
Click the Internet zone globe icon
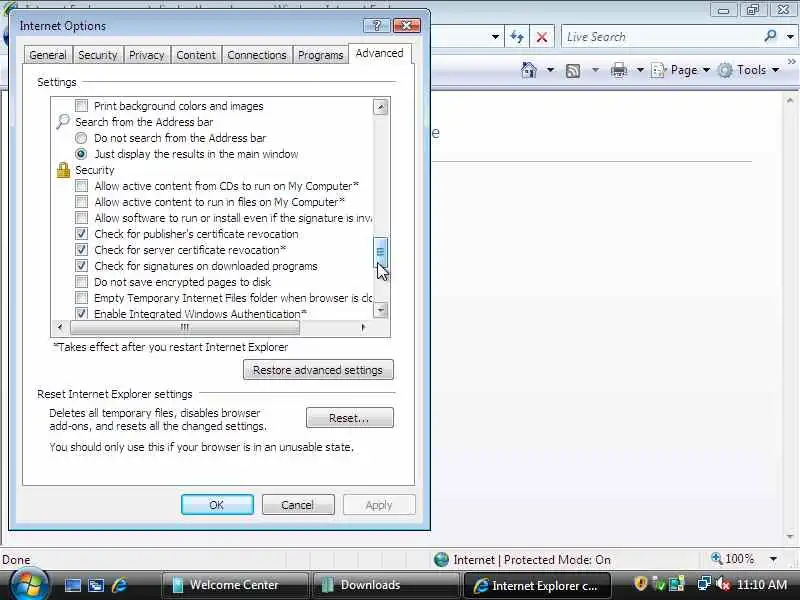(x=441, y=560)
